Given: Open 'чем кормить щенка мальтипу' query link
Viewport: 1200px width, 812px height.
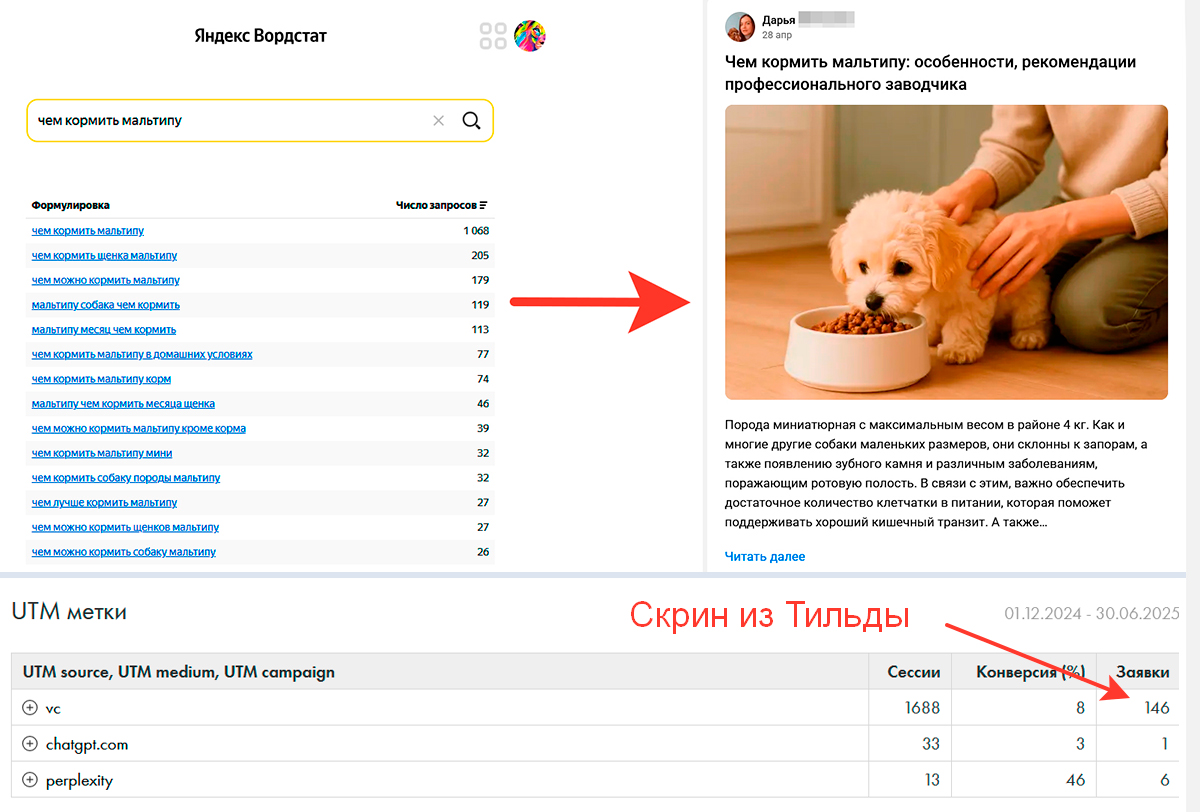Looking at the screenshot, I should (x=104, y=255).
